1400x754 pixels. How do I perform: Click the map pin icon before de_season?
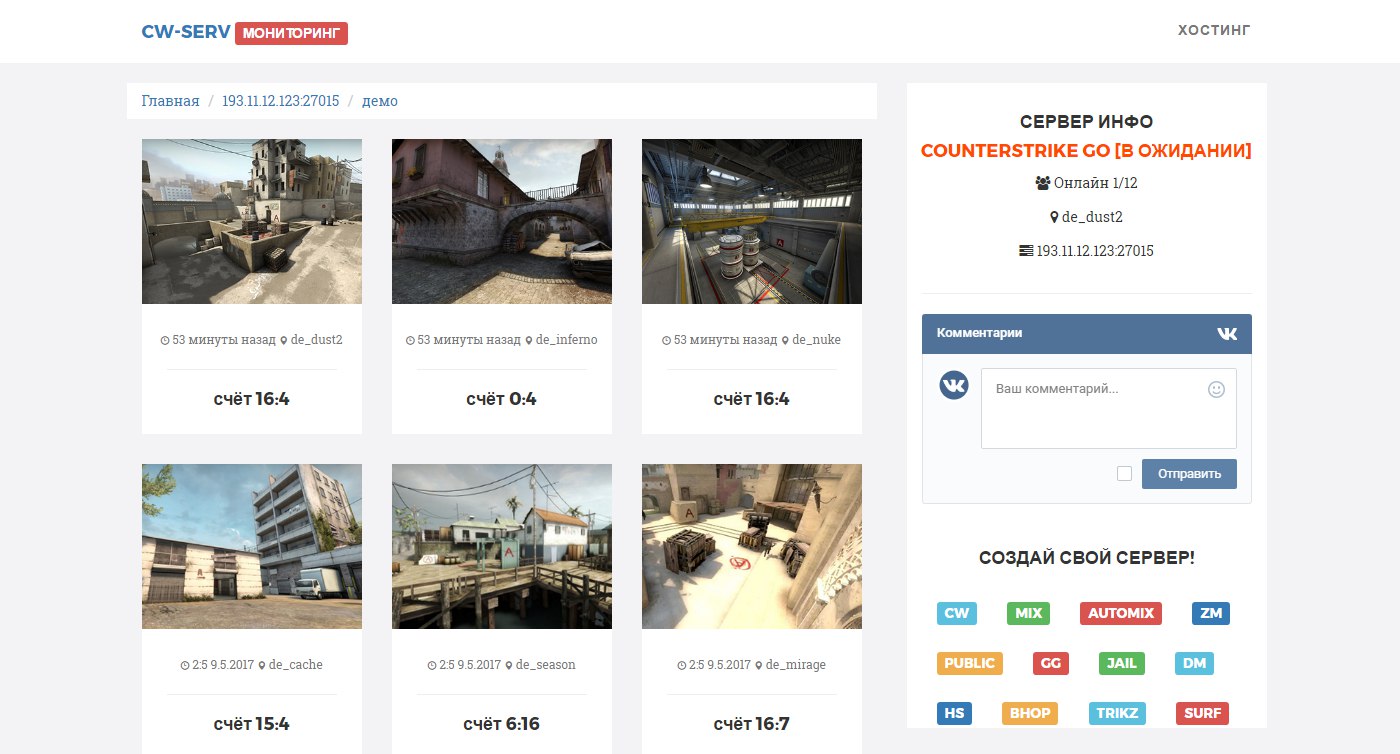point(508,666)
